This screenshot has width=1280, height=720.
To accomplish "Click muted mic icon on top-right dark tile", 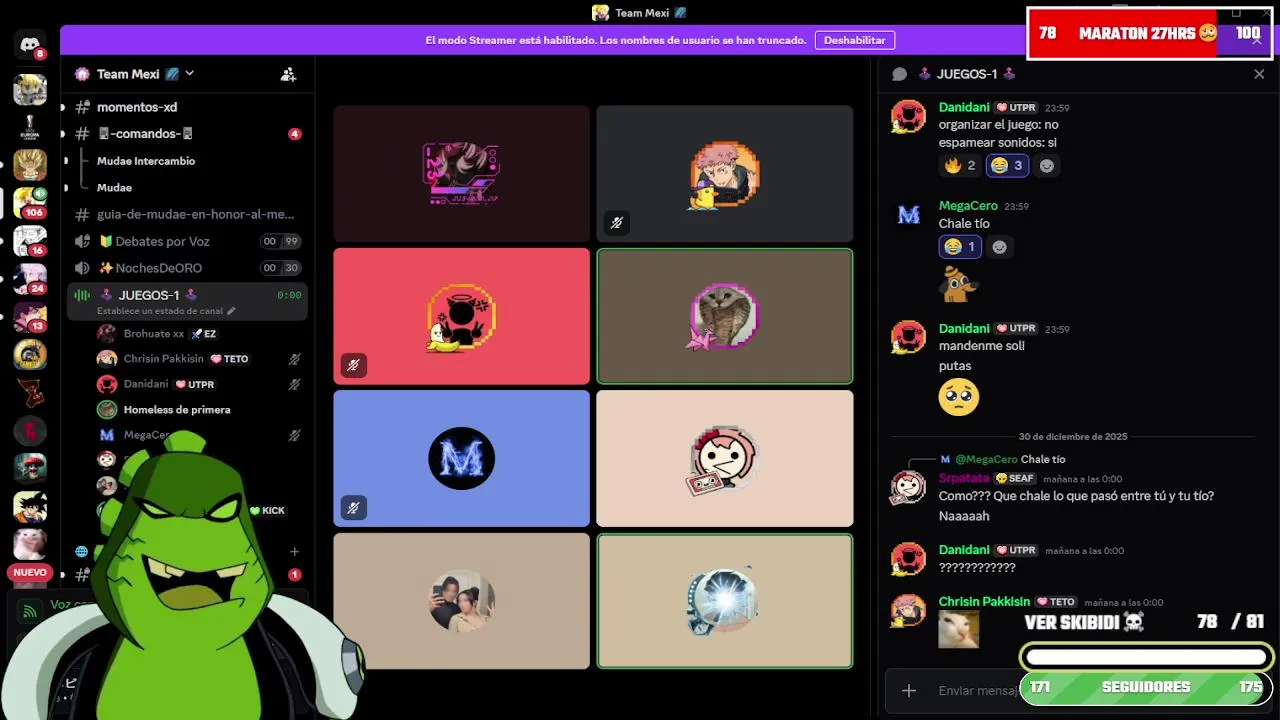I will tap(616, 223).
